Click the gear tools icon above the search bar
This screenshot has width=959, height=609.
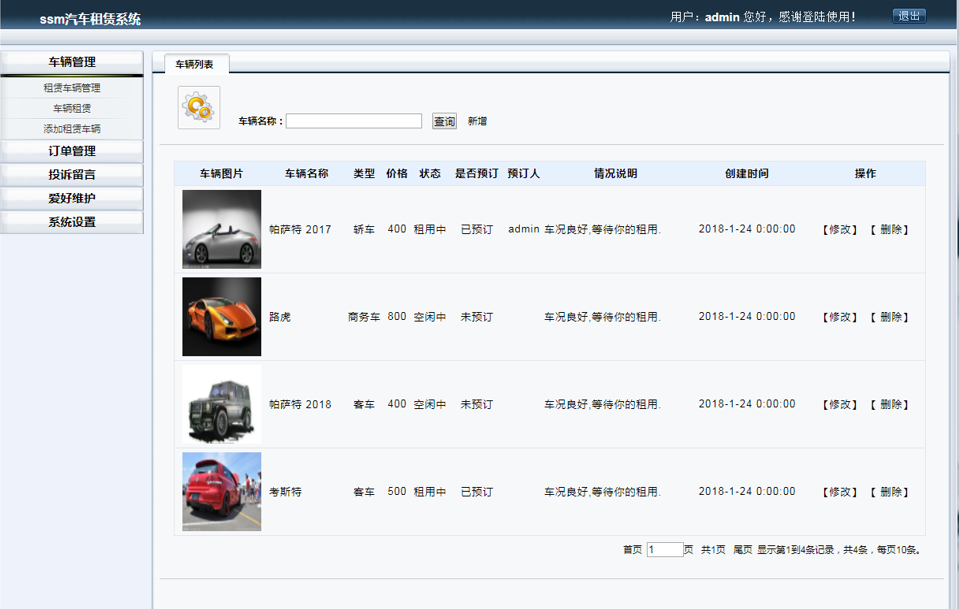197,107
